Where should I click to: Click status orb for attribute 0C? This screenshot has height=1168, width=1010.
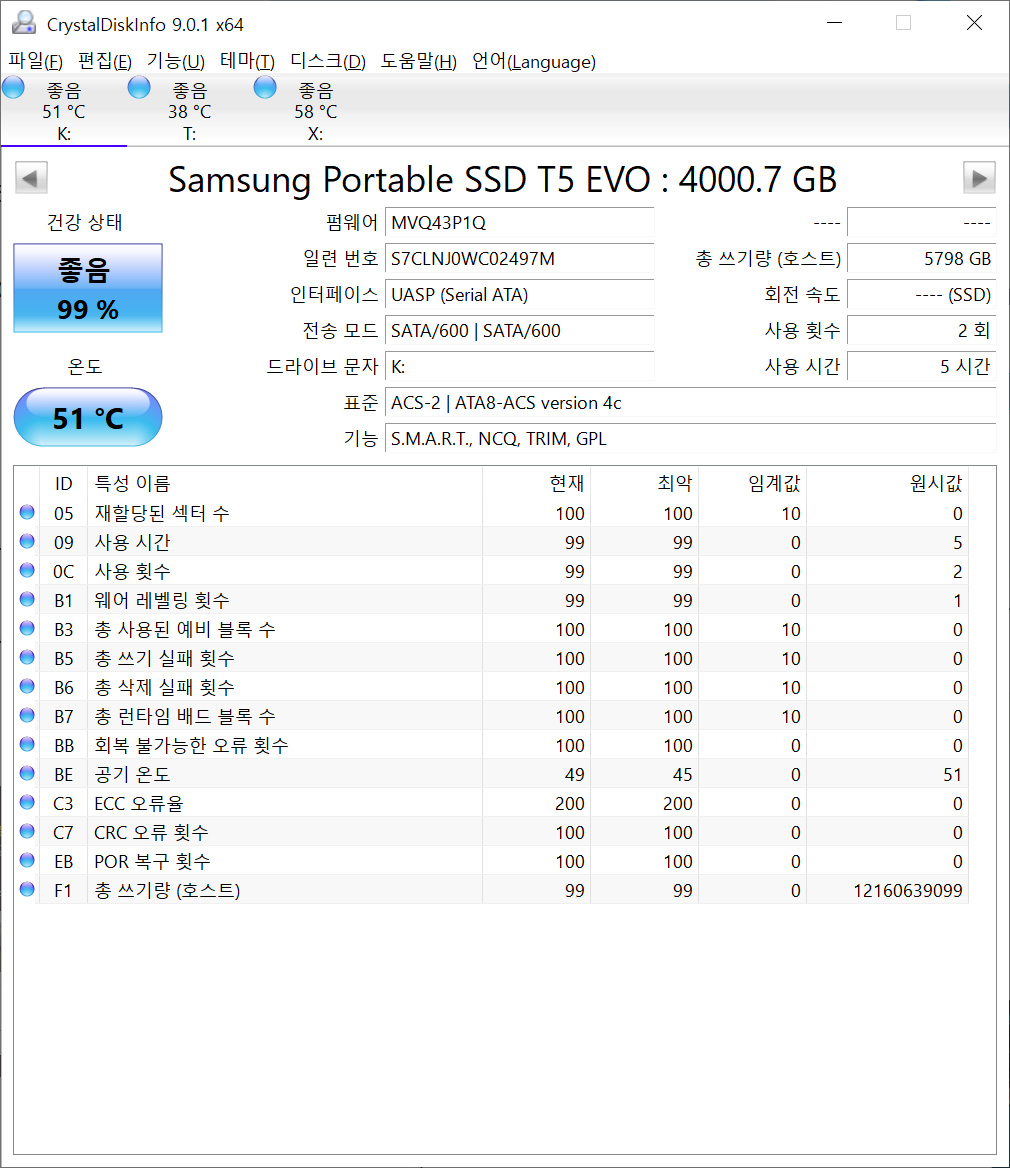[x=28, y=571]
